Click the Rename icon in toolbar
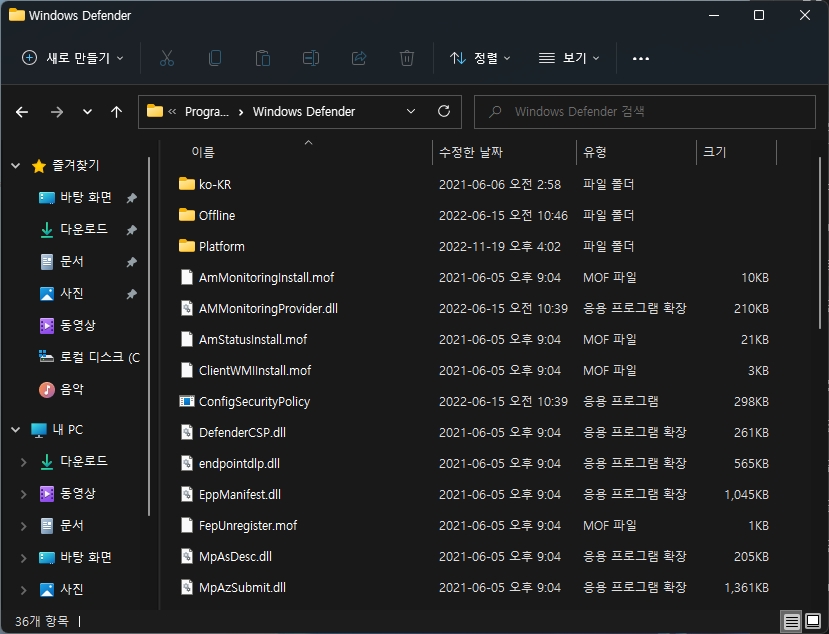Viewport: 829px width, 634px height. tap(310, 58)
